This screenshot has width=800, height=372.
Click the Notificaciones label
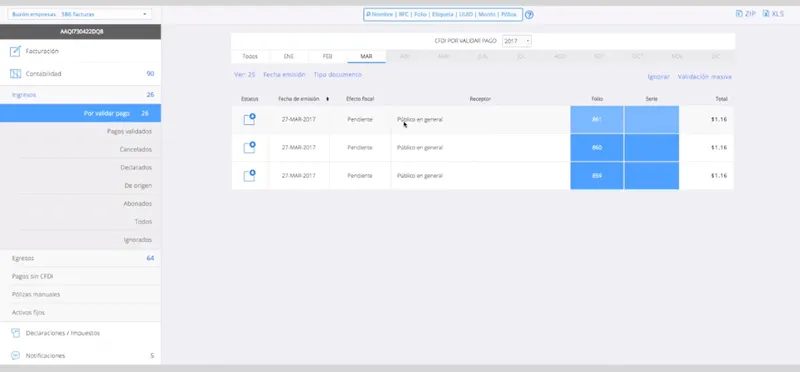[x=45, y=356]
